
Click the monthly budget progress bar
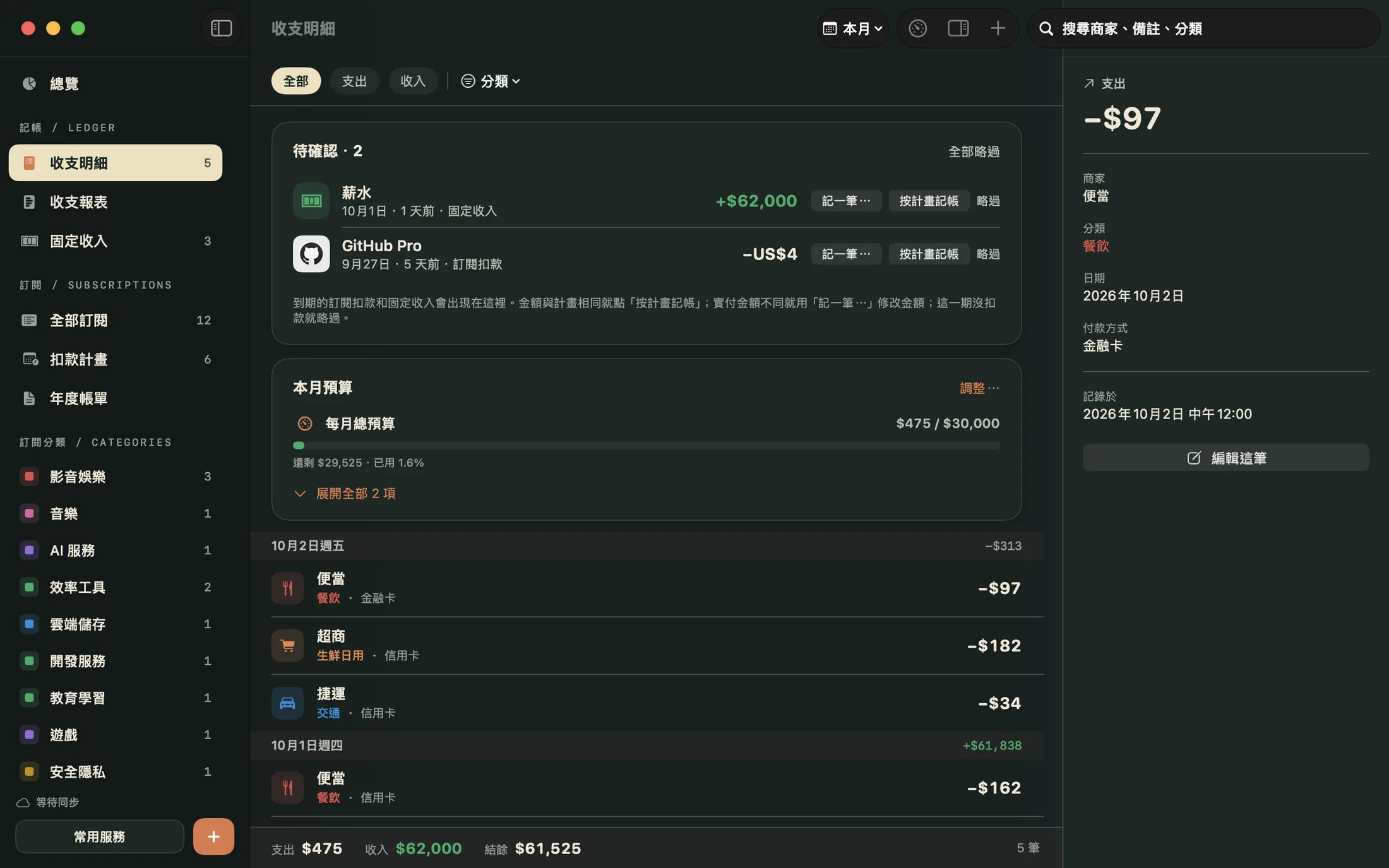[646, 446]
